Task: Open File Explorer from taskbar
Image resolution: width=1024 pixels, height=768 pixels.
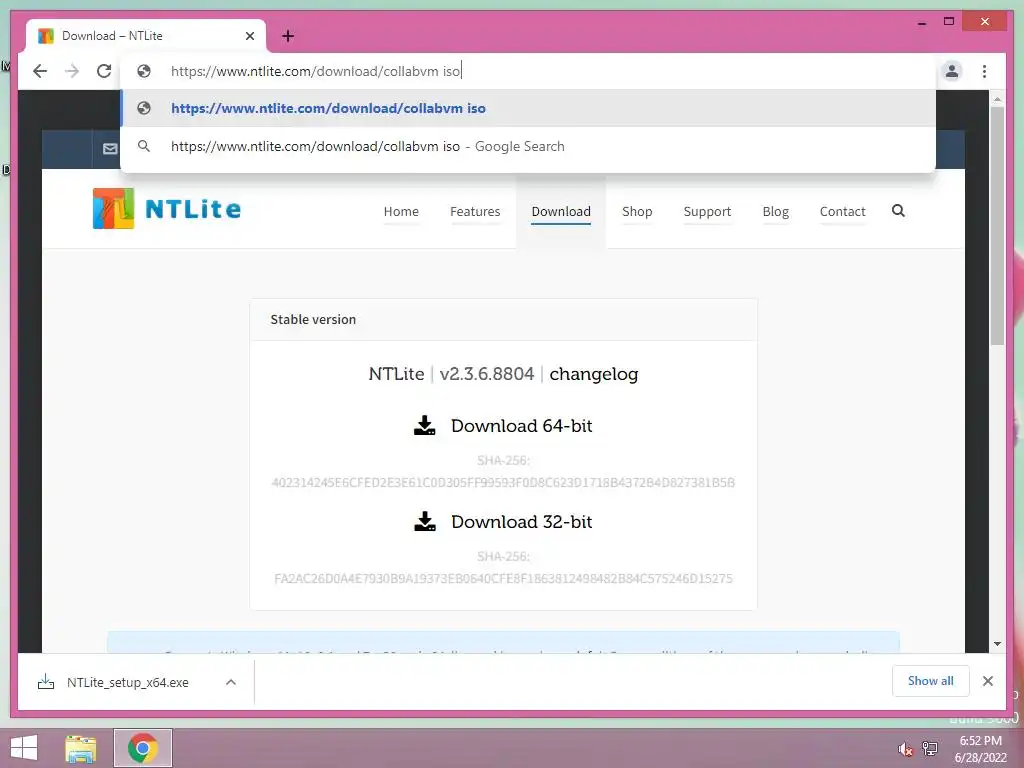Action: tap(81, 748)
